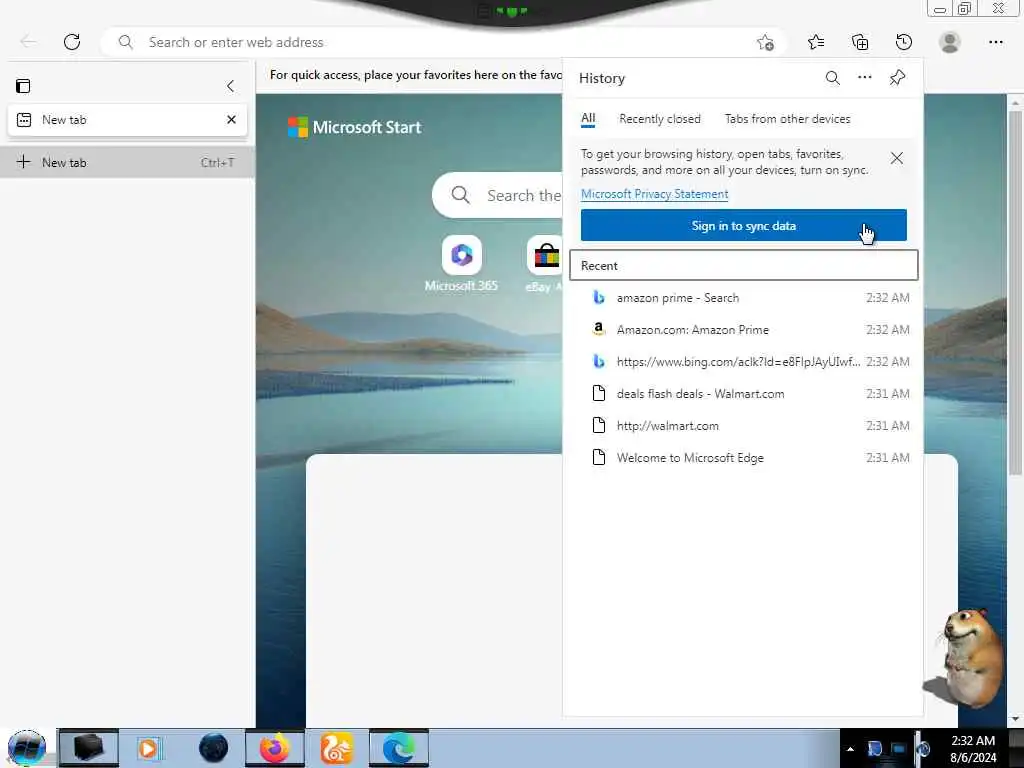The image size is (1024, 768).
Task: Open Welcome to Microsoft Edge entry
Action: coord(744,458)
